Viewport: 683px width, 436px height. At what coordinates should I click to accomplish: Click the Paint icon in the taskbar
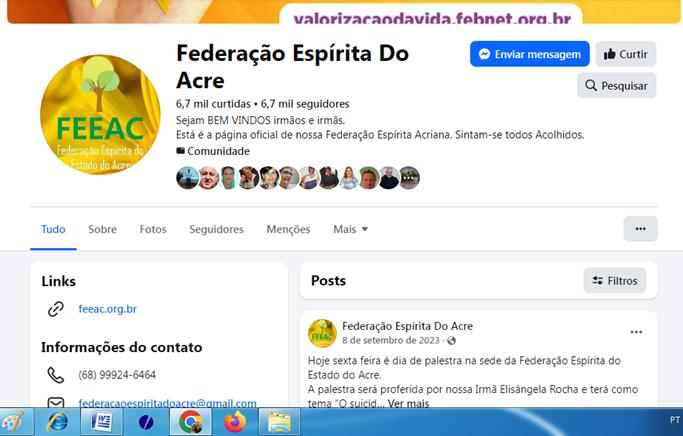(x=14, y=422)
